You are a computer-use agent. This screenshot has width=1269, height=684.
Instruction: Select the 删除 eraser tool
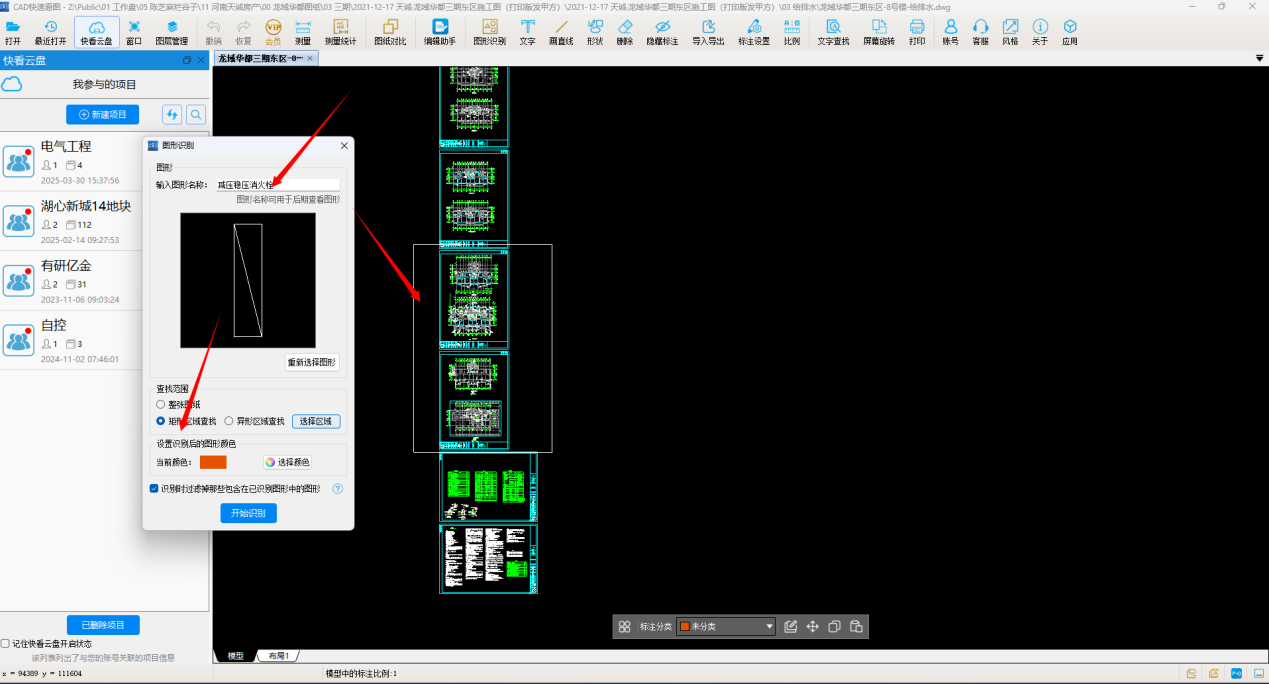(x=625, y=32)
